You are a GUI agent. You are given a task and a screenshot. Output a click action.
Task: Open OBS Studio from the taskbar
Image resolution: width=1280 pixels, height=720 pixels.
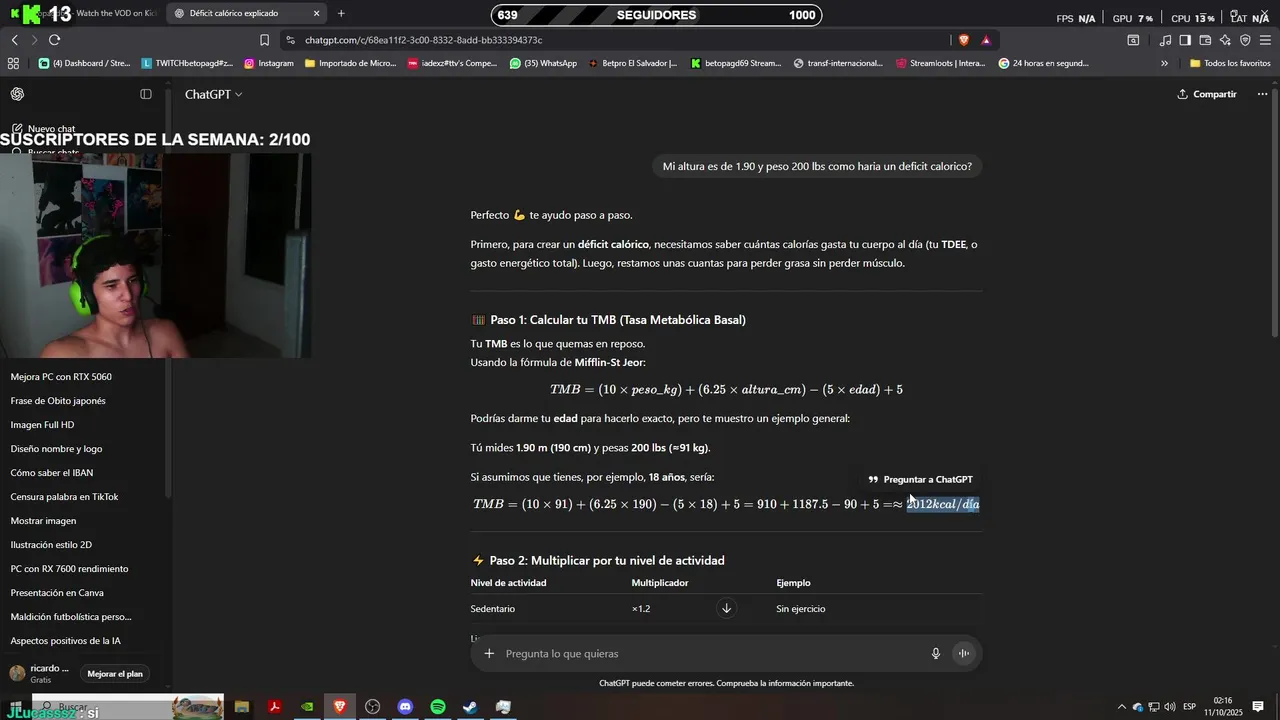pyautogui.click(x=372, y=706)
